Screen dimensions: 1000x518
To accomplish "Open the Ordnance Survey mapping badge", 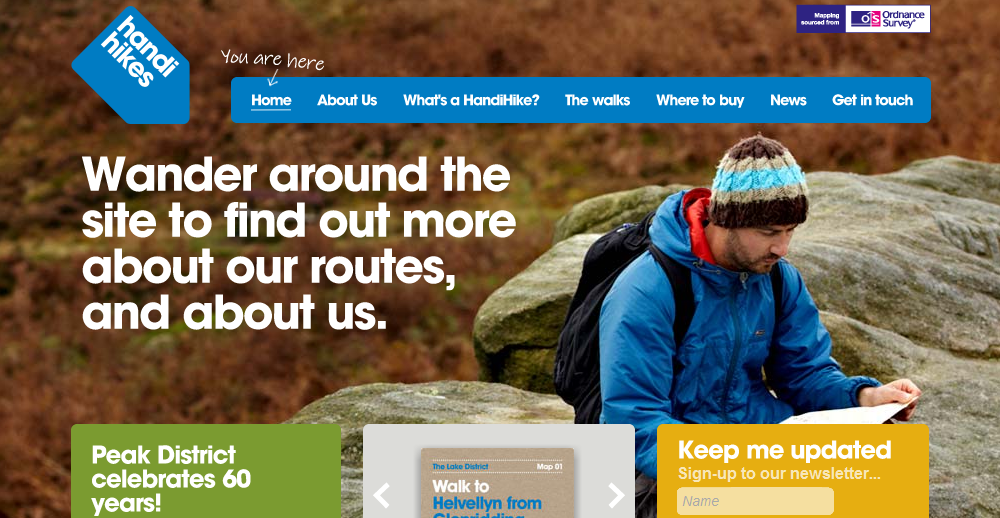I will click(864, 19).
